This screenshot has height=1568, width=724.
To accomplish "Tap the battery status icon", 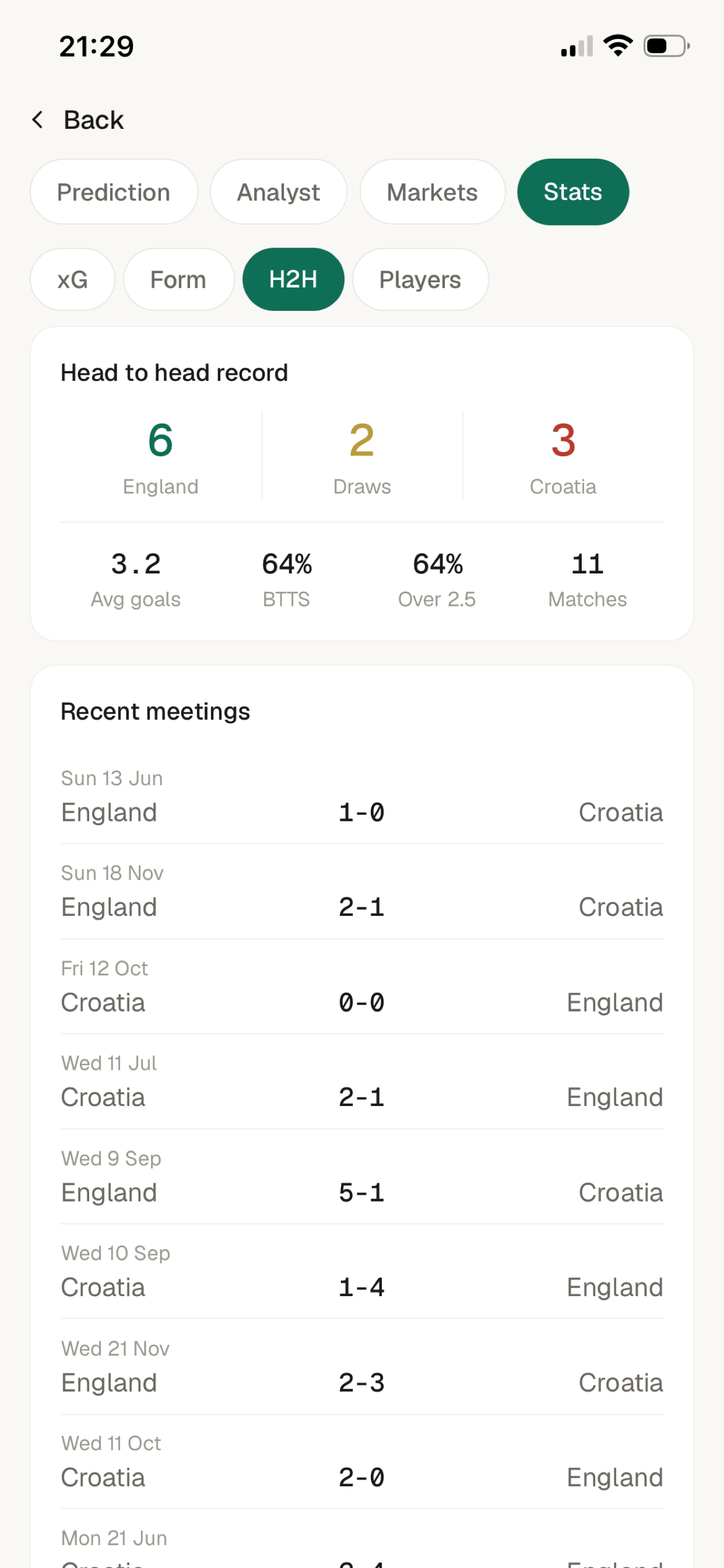I will pyautogui.click(x=667, y=45).
